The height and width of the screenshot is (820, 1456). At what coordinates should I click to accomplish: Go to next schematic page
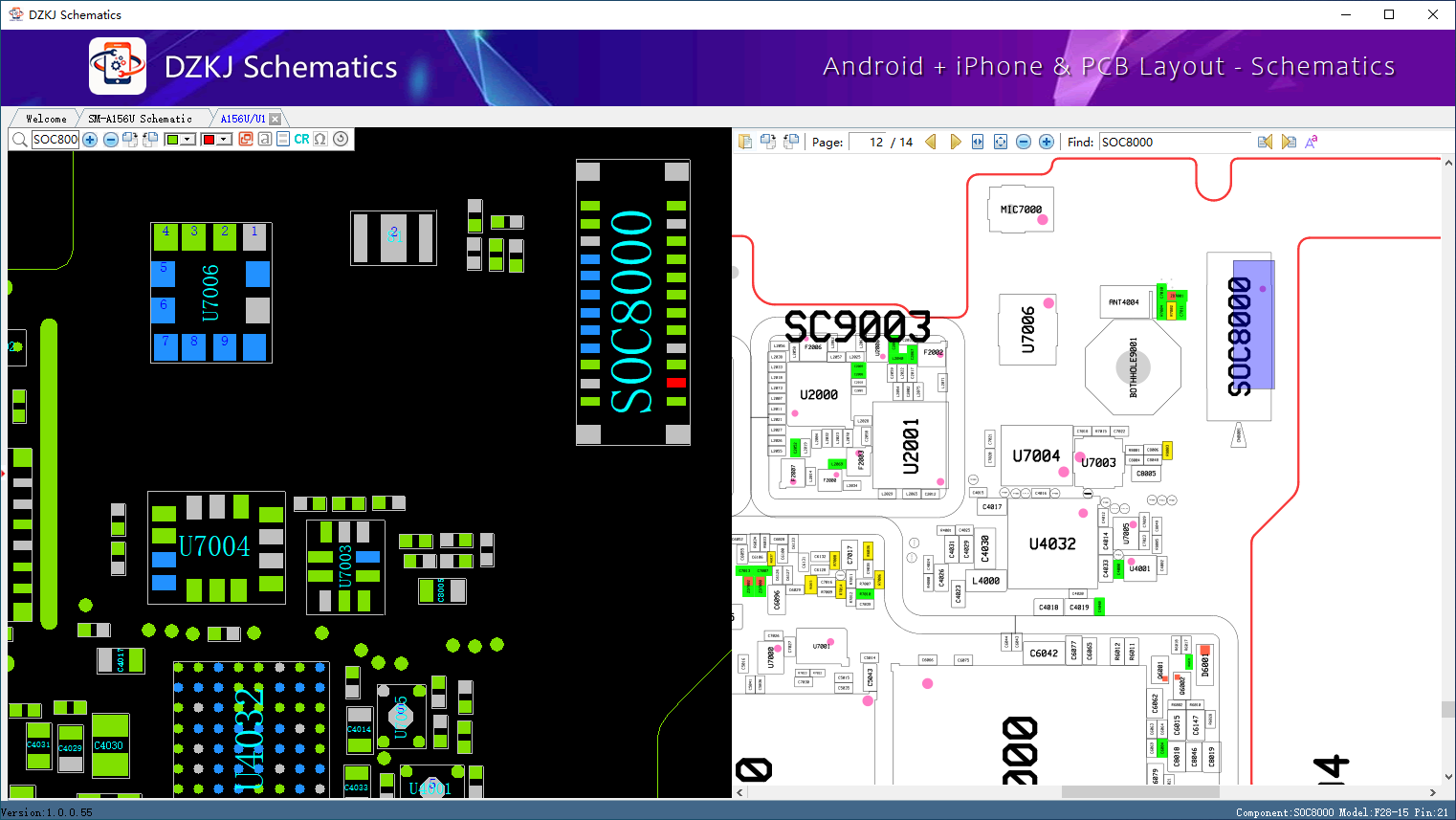tap(955, 142)
